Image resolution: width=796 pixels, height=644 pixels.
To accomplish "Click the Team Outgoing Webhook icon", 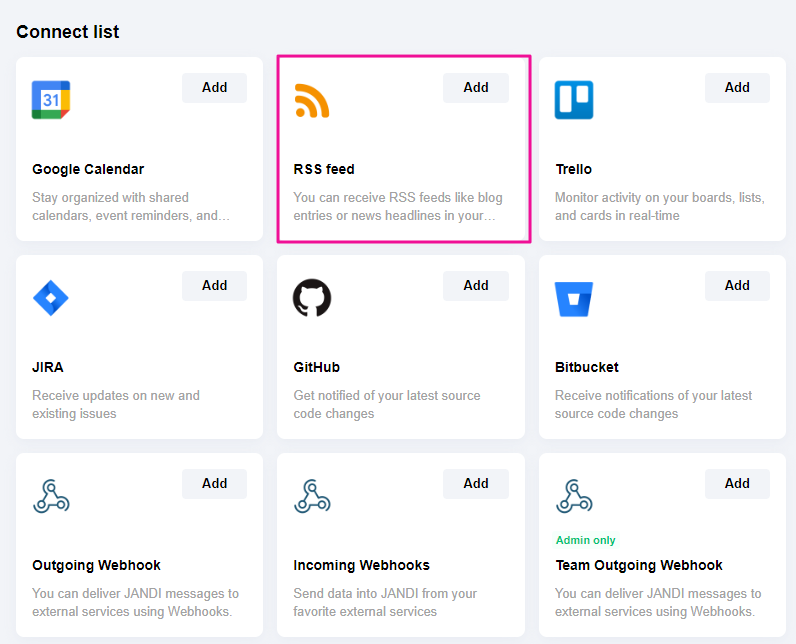I will [574, 496].
